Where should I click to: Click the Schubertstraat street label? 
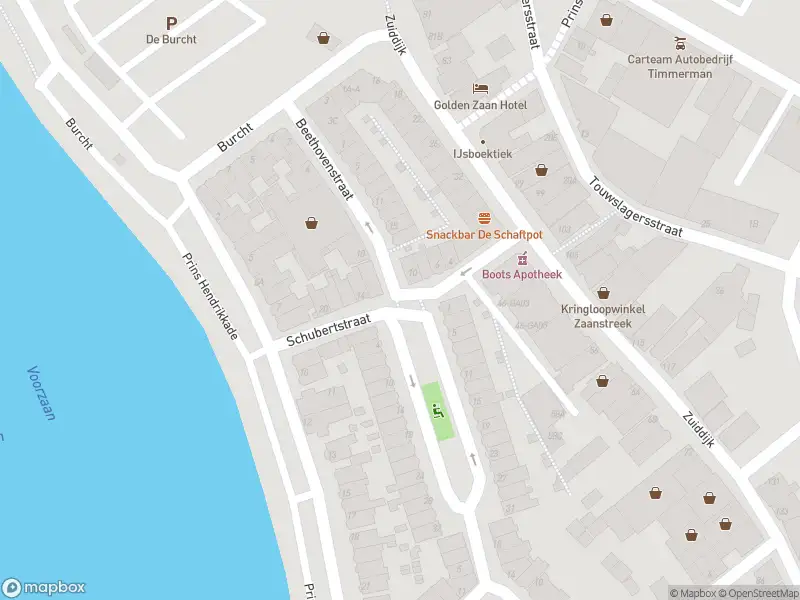328,331
